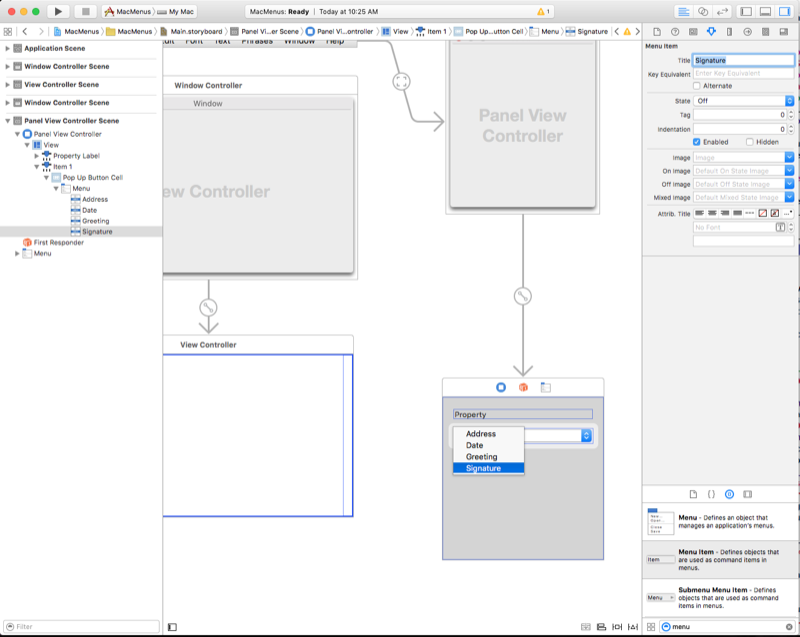Image resolution: width=800 pixels, height=637 pixels.
Task: Open the Identity inspector
Action: 693,31
